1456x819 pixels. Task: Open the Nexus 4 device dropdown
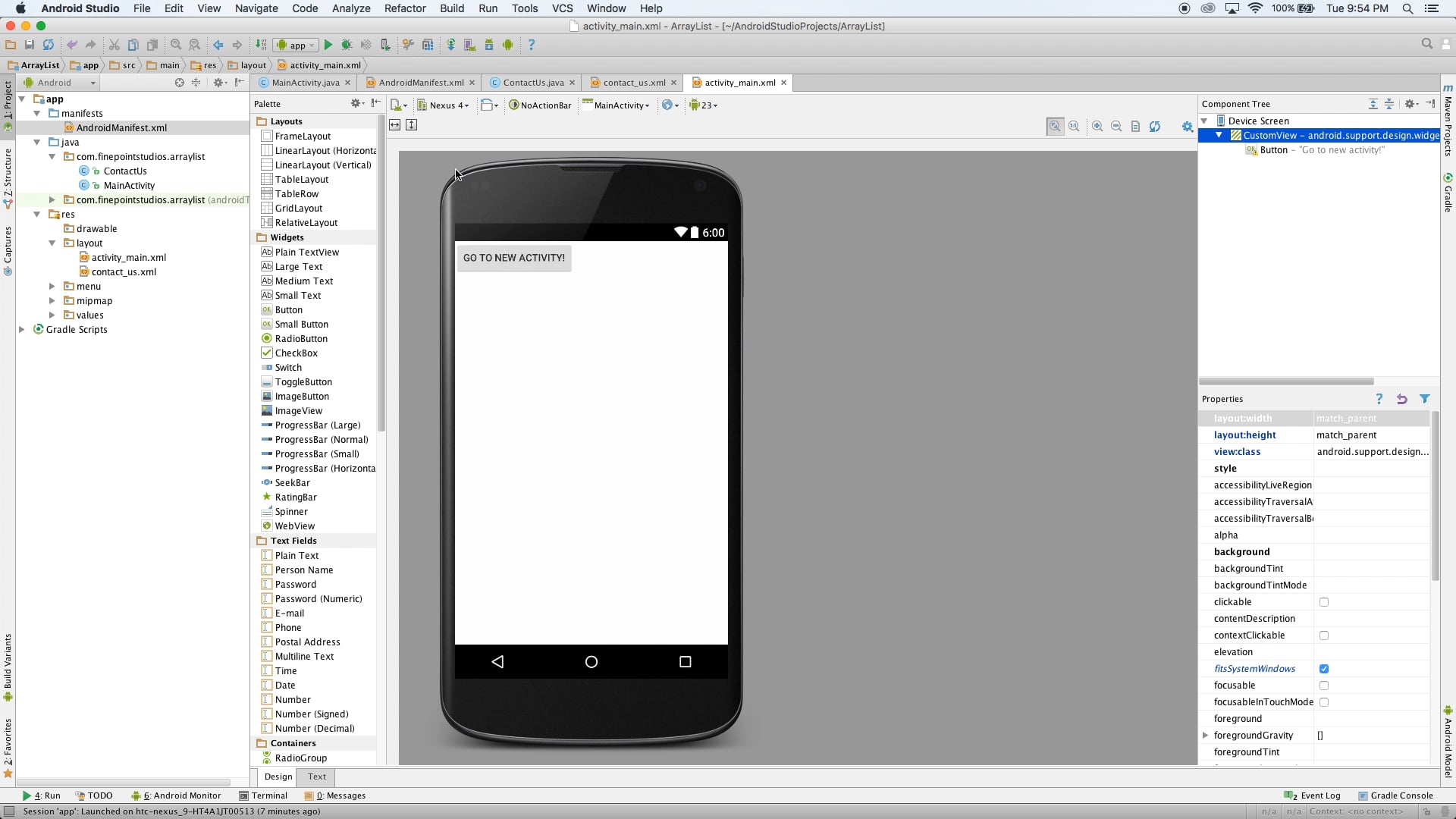tap(444, 105)
